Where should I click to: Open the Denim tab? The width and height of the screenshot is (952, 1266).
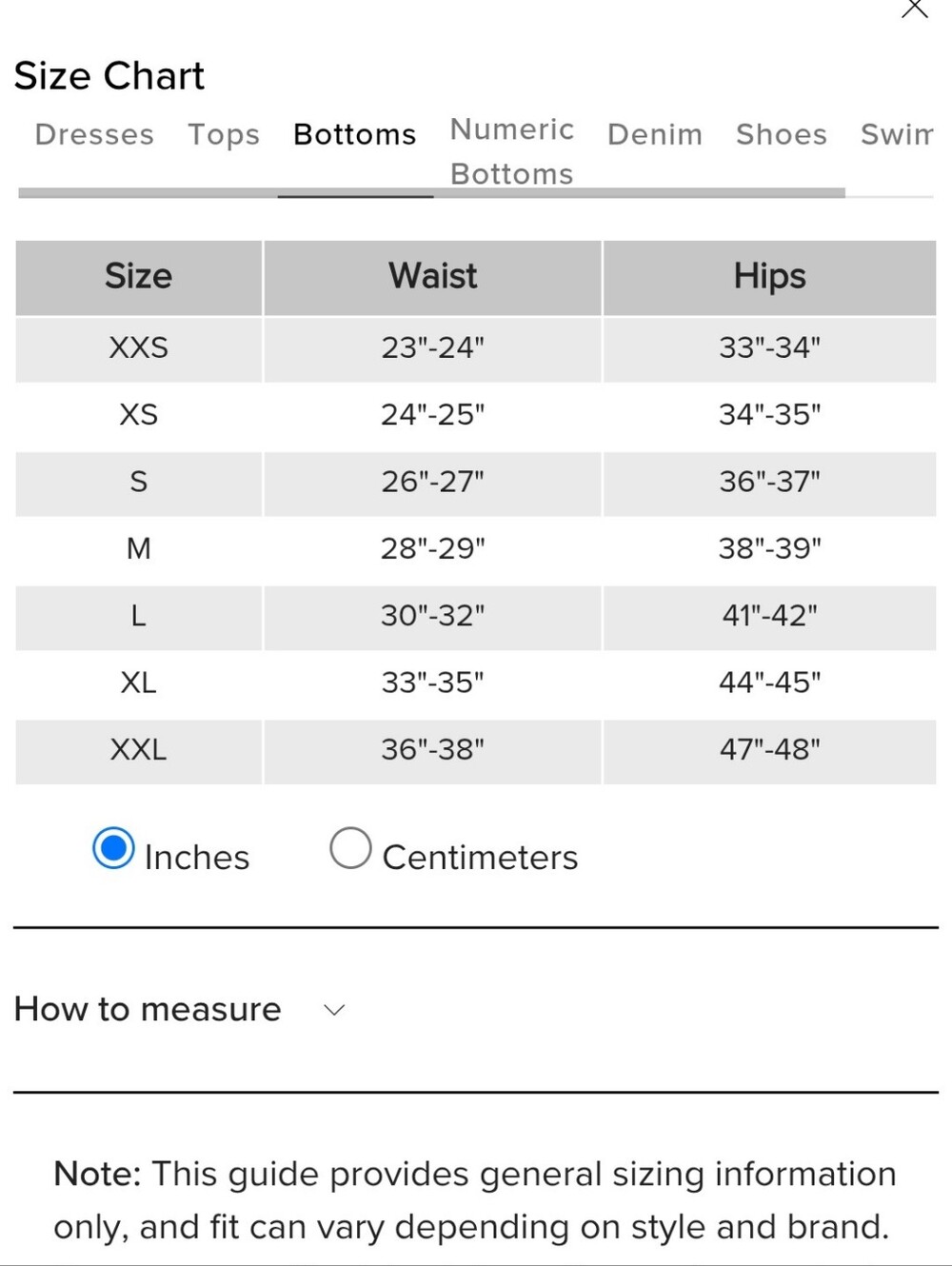pos(655,135)
